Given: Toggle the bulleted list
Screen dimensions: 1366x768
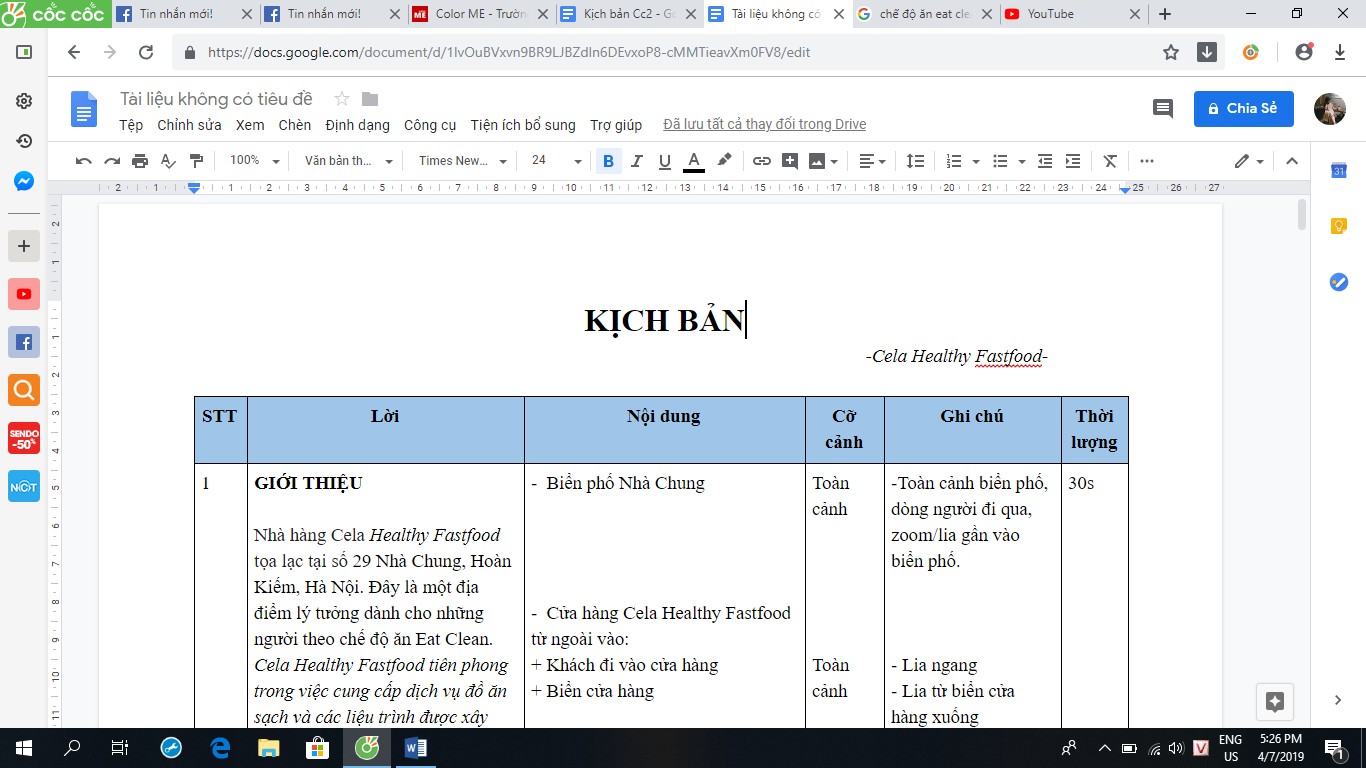Looking at the screenshot, I should 1000,161.
